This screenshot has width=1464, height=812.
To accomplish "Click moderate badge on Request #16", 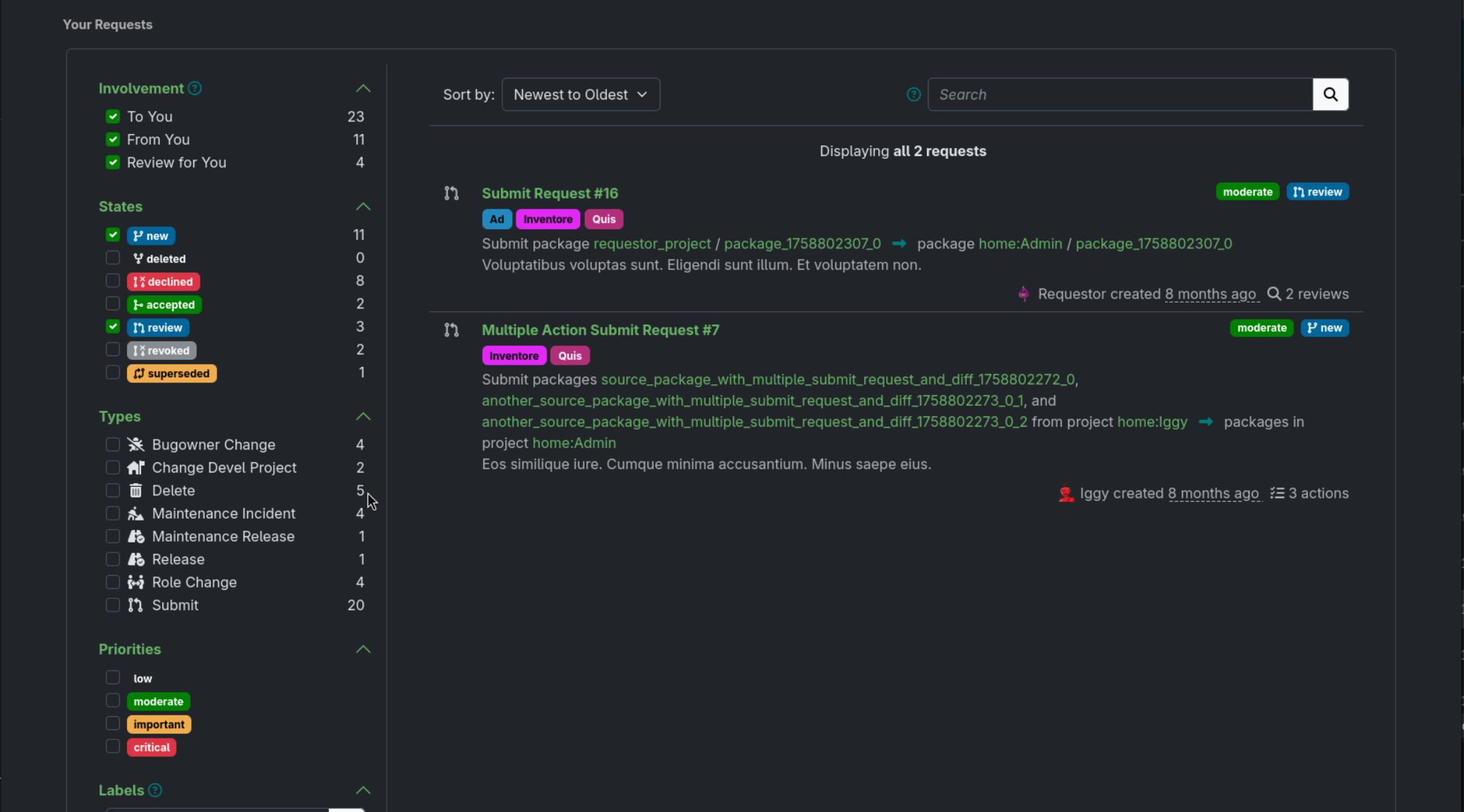I will (x=1247, y=192).
